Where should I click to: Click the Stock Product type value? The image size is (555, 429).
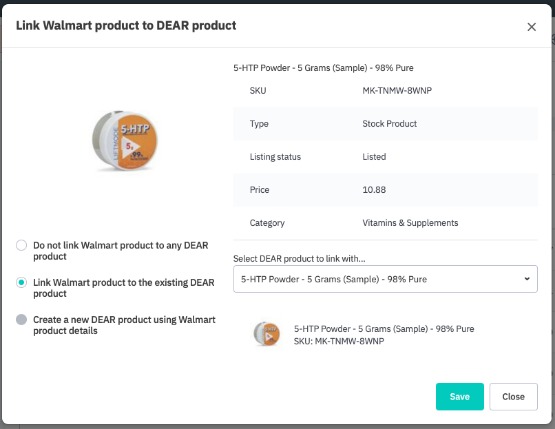coord(389,124)
